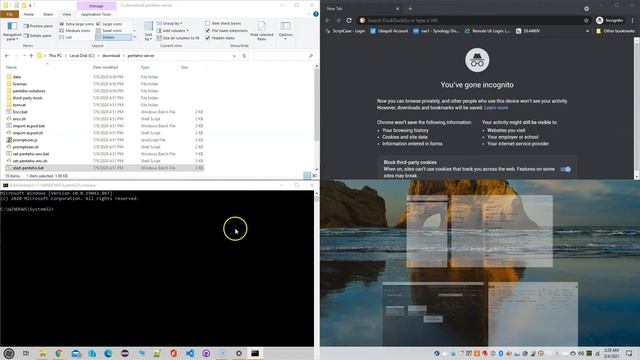Open the Synology bookmark
The image size is (640, 360).
click(436, 31)
